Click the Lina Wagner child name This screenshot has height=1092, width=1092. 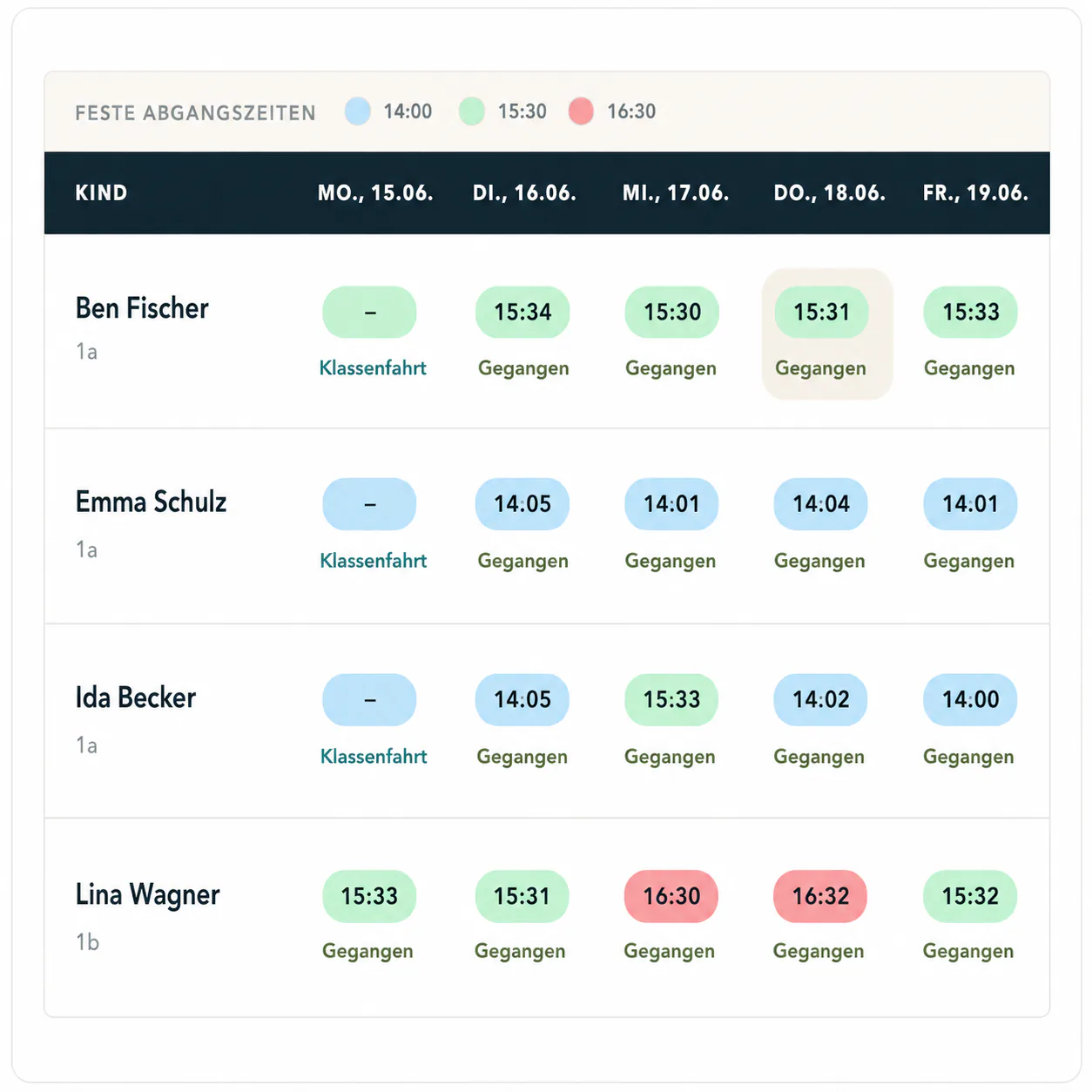pos(147,895)
